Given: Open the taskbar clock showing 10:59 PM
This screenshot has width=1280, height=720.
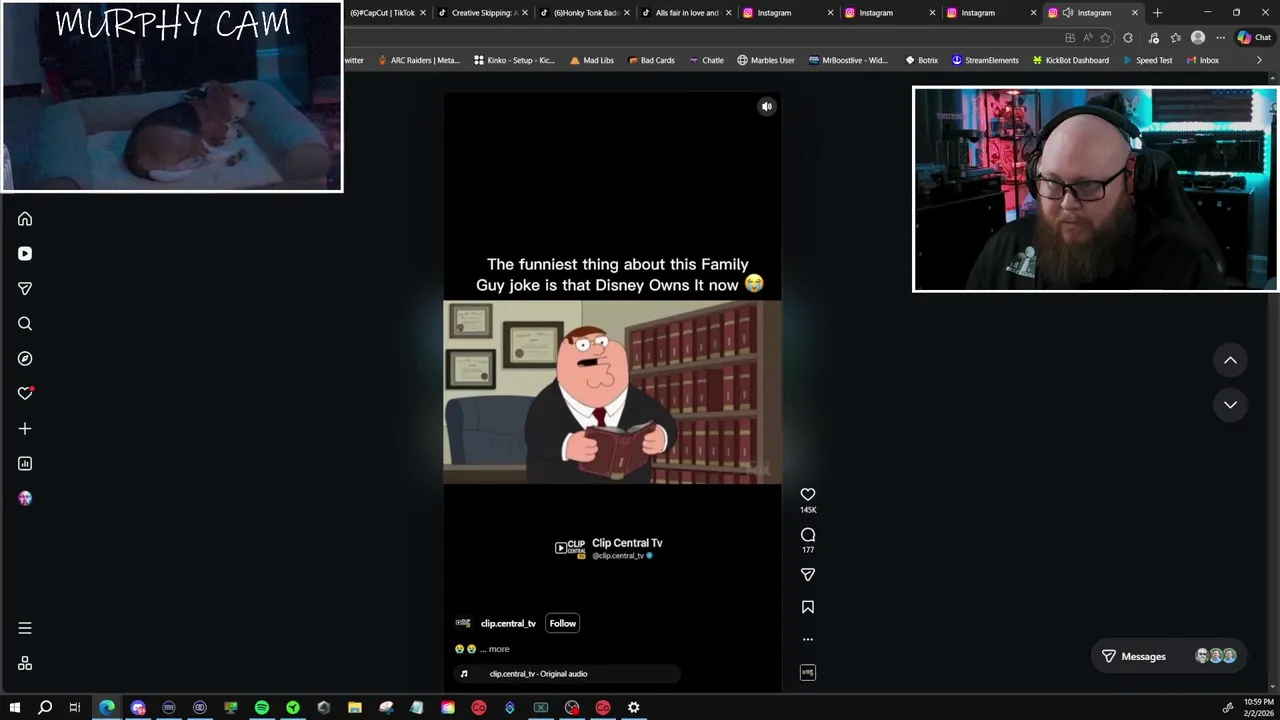Looking at the screenshot, I should pyautogui.click(x=1258, y=708).
